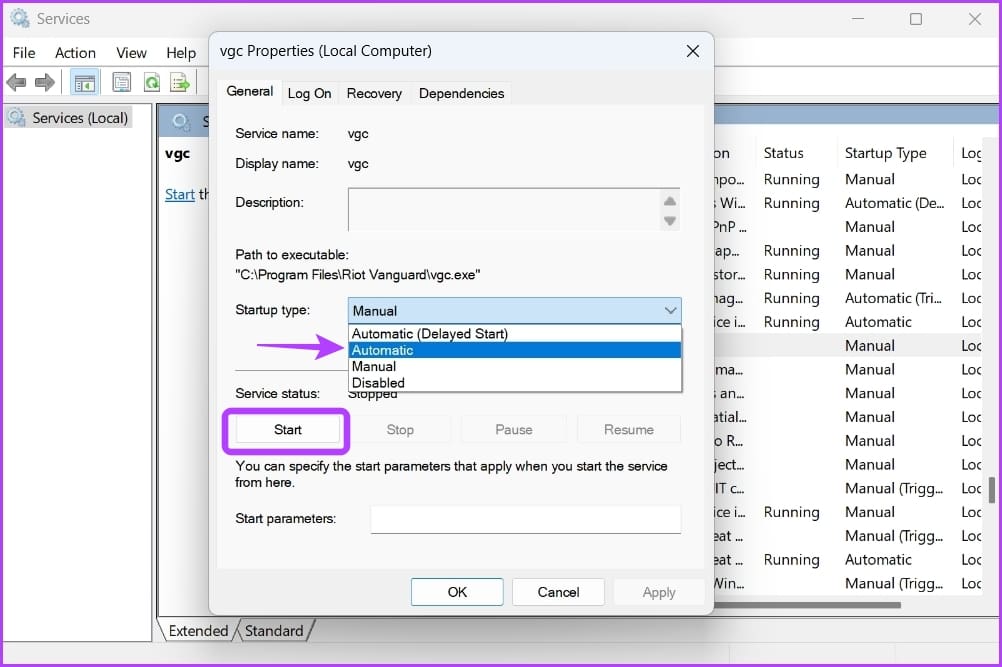Choose the Manual startup option

click(x=514, y=366)
